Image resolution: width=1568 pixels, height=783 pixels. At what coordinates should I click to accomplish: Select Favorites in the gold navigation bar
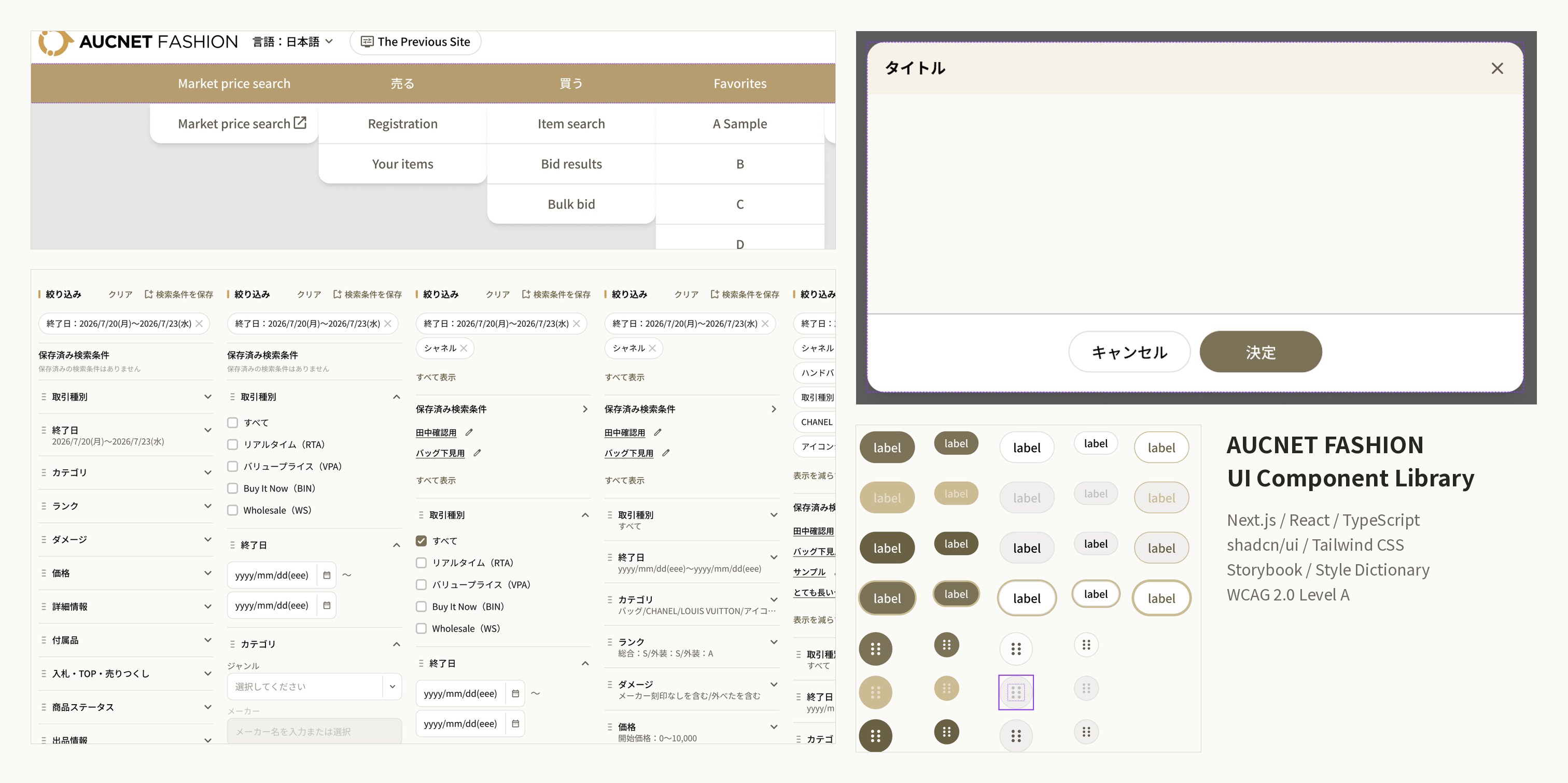[x=739, y=83]
